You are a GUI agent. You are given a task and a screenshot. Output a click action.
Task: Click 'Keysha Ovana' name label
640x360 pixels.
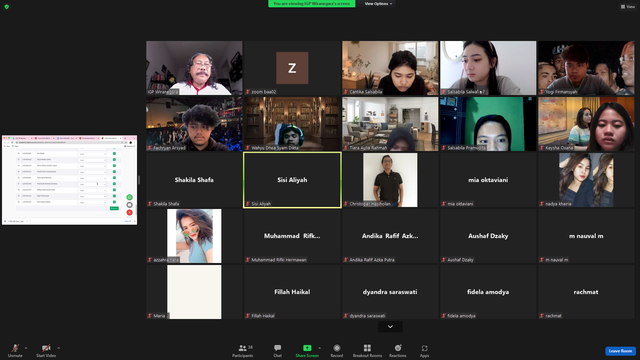[559, 148]
